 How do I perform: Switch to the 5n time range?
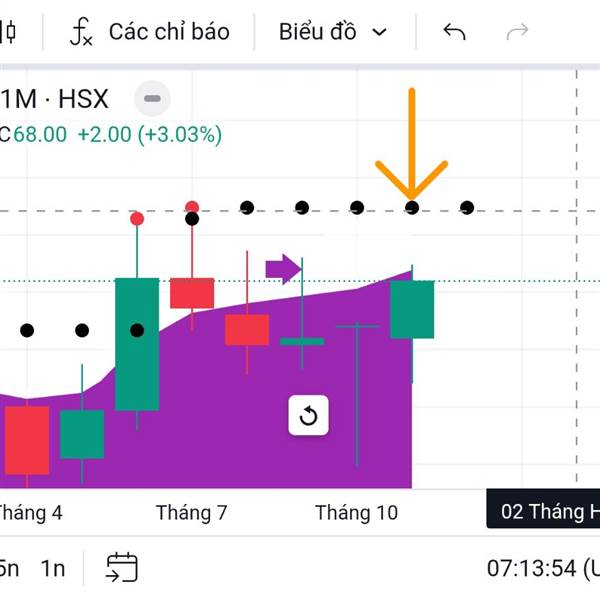(9, 568)
